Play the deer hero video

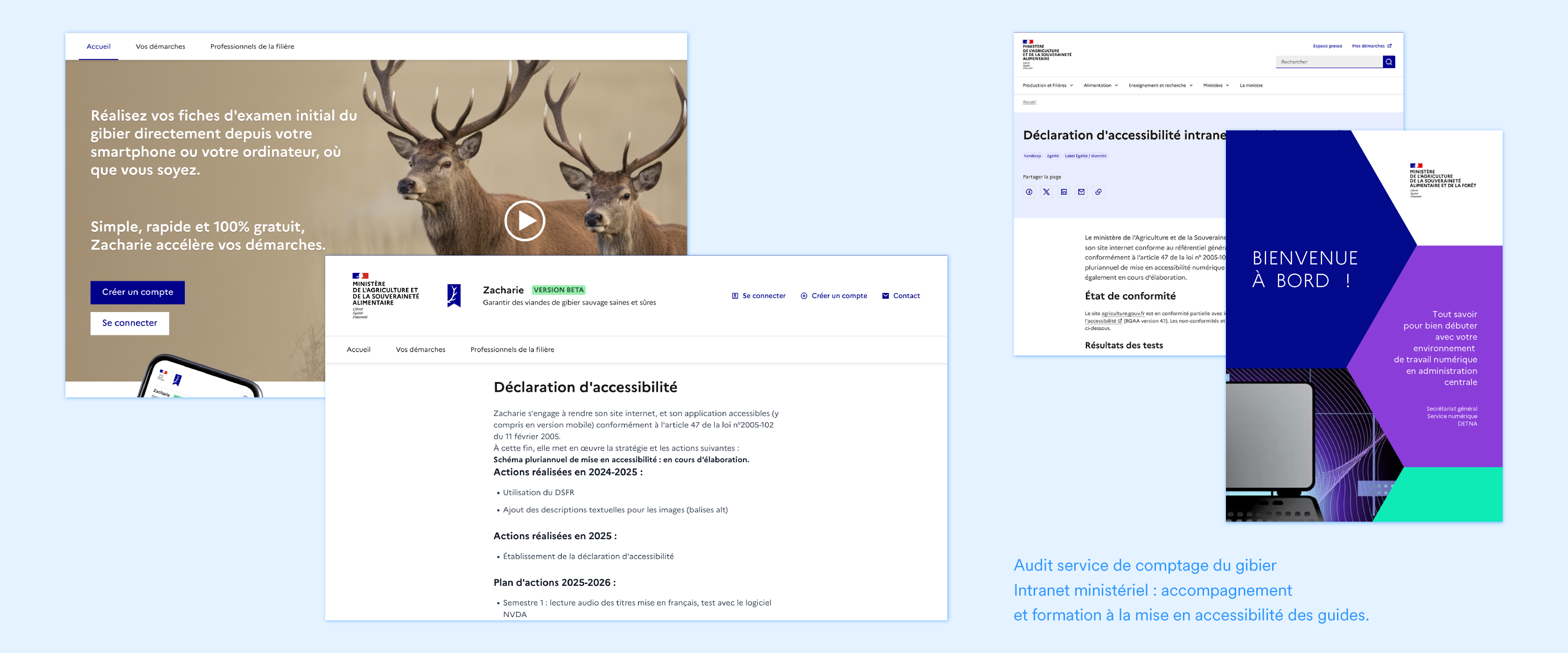(524, 220)
